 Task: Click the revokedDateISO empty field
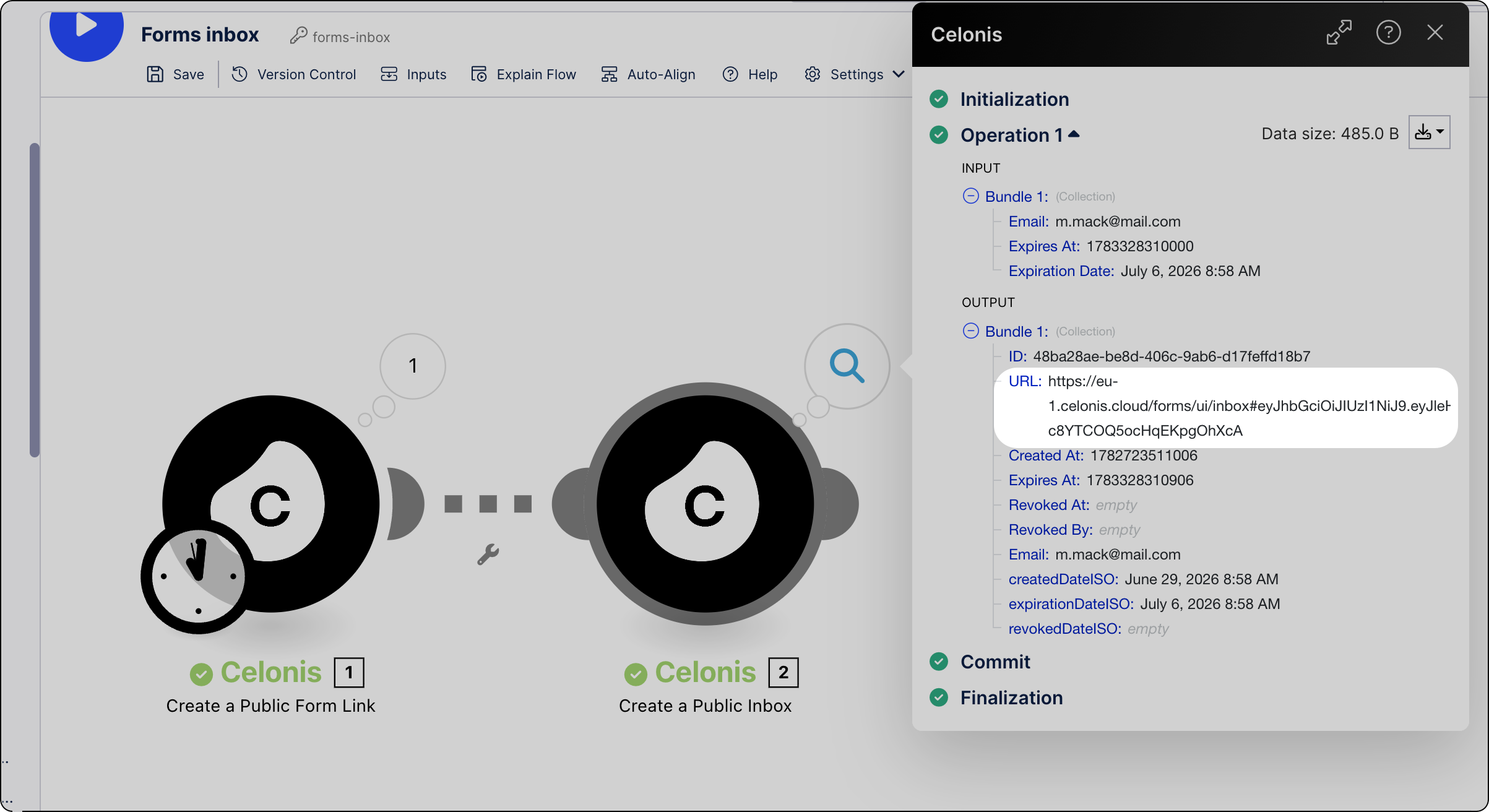pyautogui.click(x=1148, y=629)
